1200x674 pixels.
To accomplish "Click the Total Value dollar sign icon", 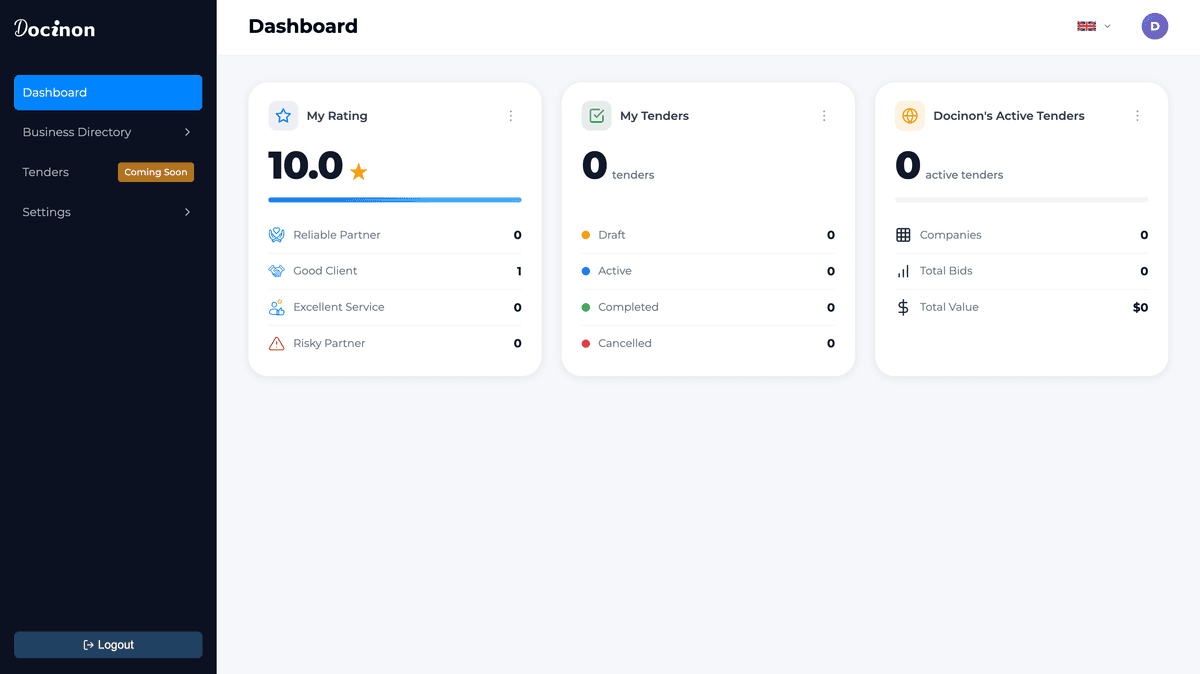I will tap(903, 307).
